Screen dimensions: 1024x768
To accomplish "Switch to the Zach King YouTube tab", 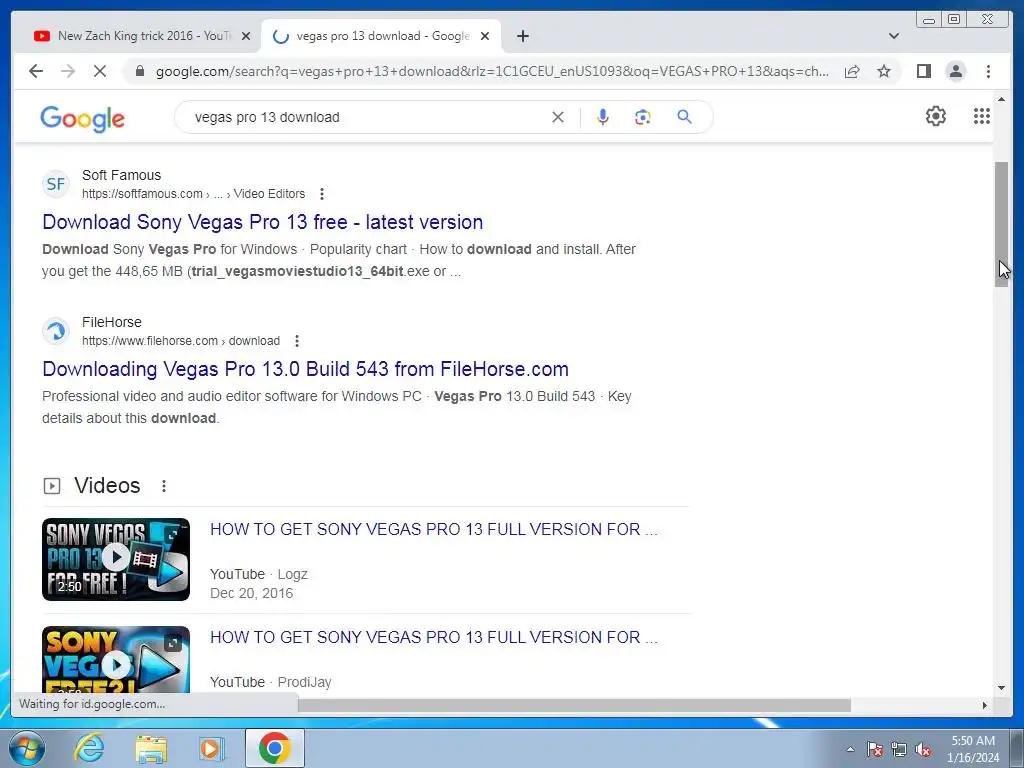I will 131,36.
